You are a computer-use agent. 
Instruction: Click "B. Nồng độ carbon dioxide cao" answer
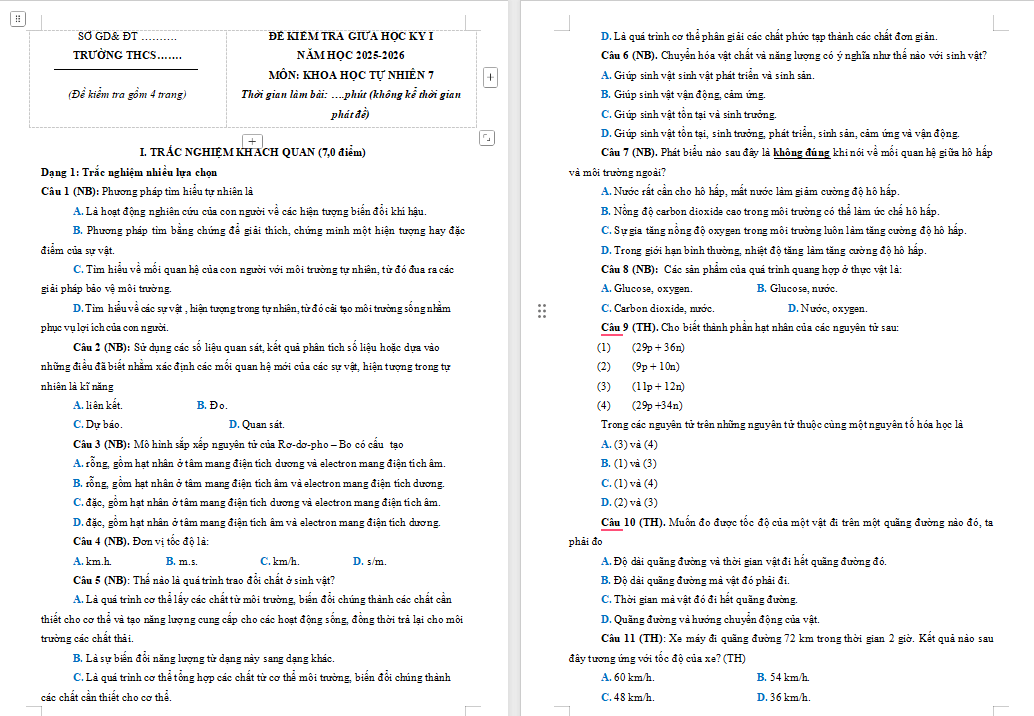click(770, 211)
